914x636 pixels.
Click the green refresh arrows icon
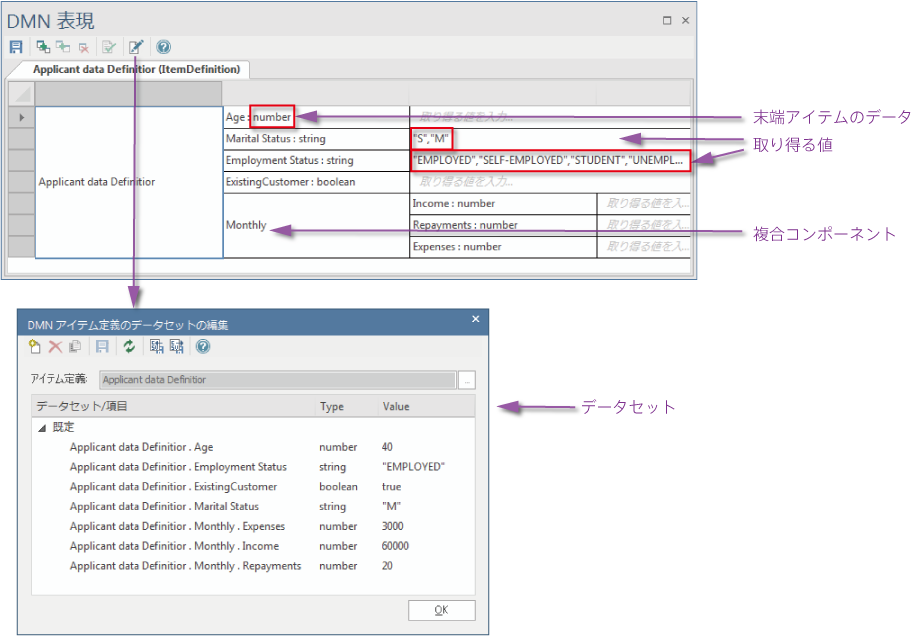point(128,347)
